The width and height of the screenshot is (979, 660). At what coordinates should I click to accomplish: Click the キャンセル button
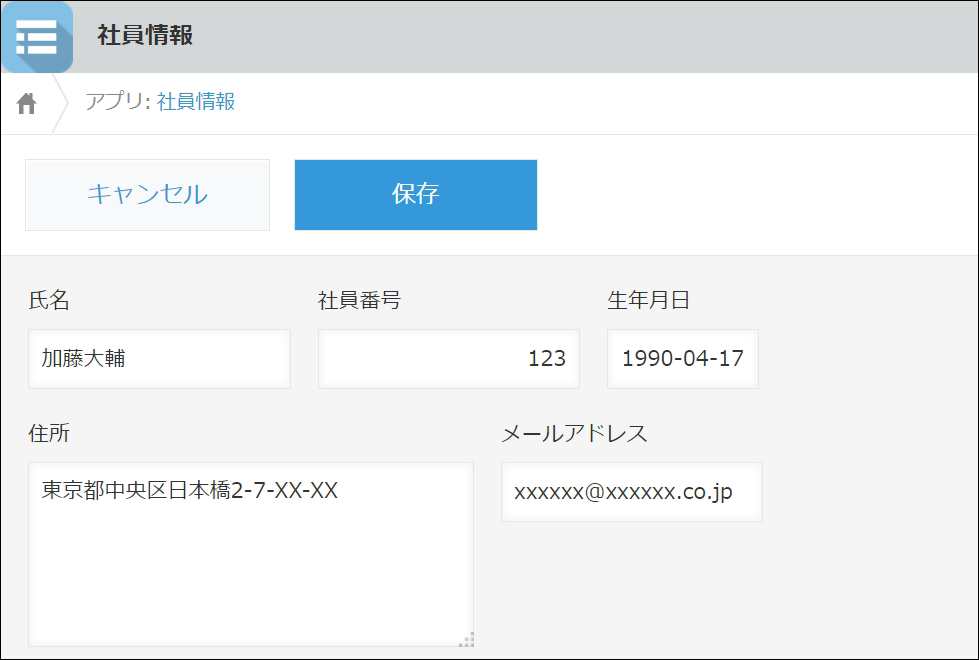(x=146, y=195)
